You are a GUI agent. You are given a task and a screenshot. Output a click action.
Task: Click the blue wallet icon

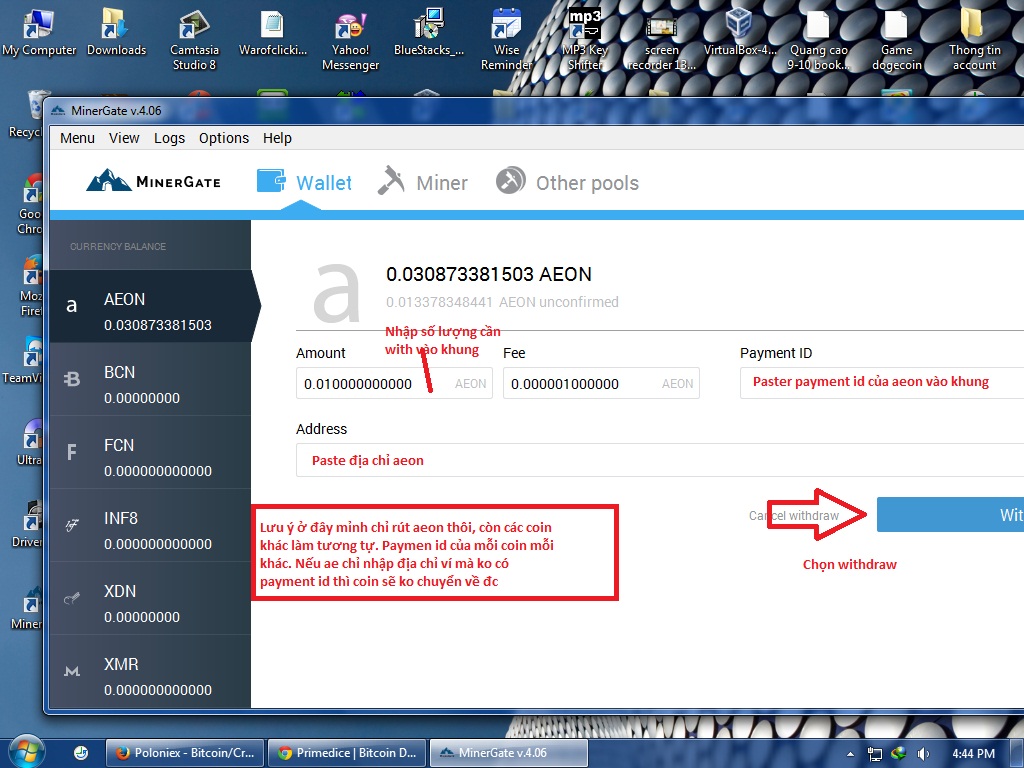271,181
